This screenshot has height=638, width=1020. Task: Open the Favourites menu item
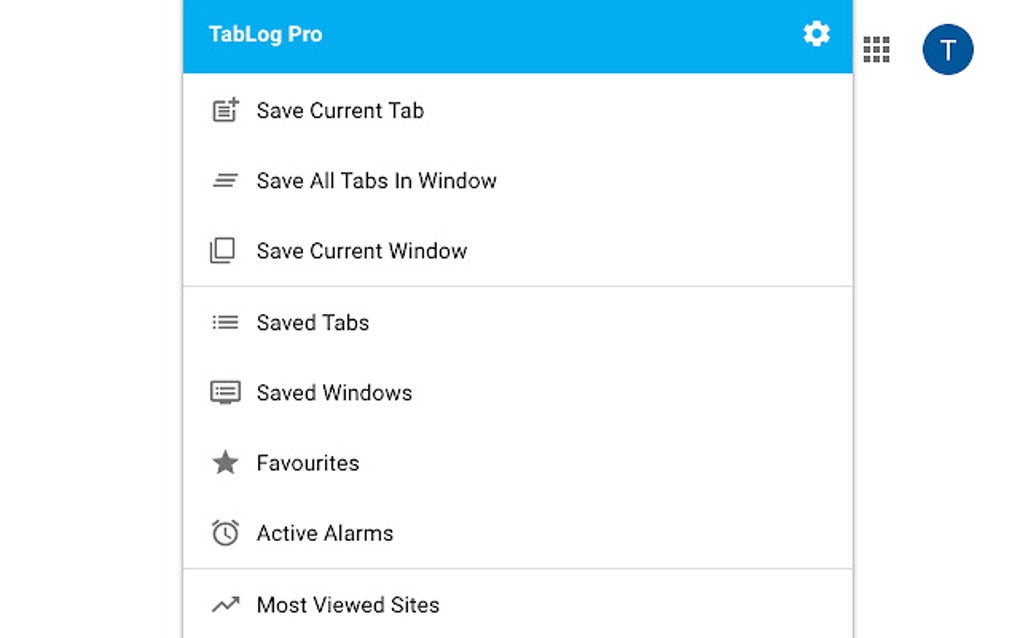307,463
